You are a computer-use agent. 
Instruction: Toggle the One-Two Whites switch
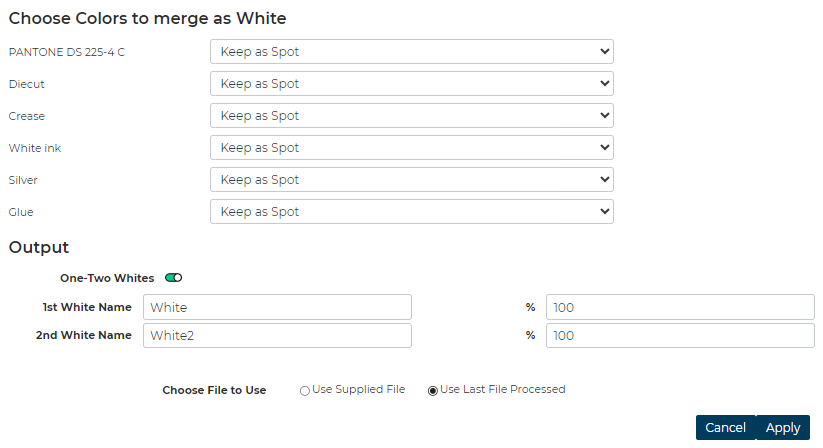(173, 278)
